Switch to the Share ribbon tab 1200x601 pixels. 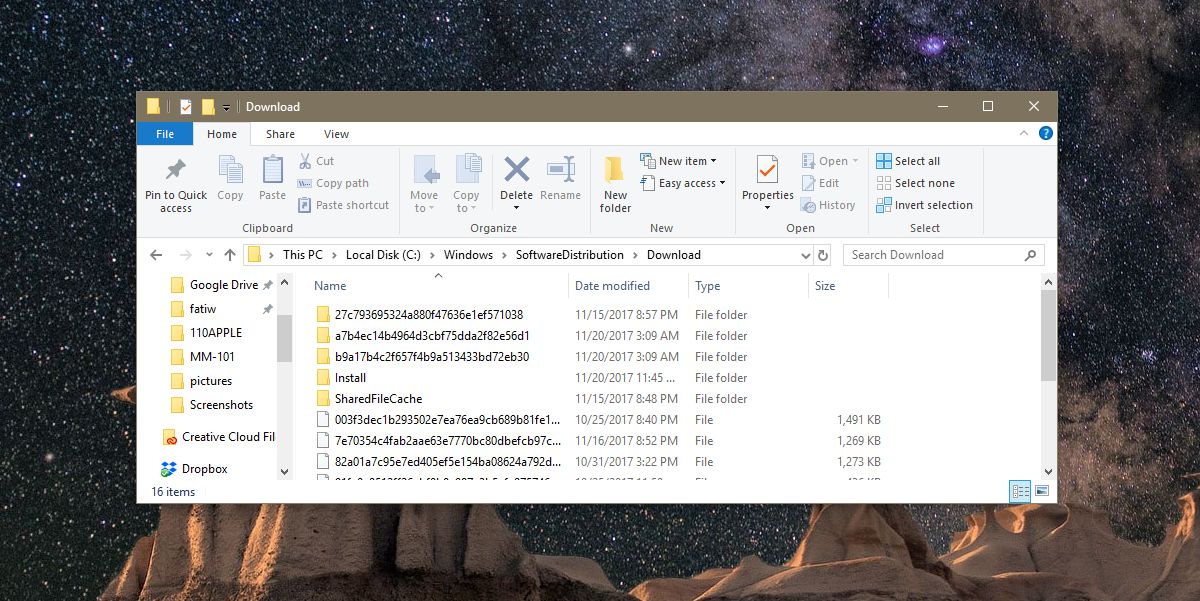(279, 133)
